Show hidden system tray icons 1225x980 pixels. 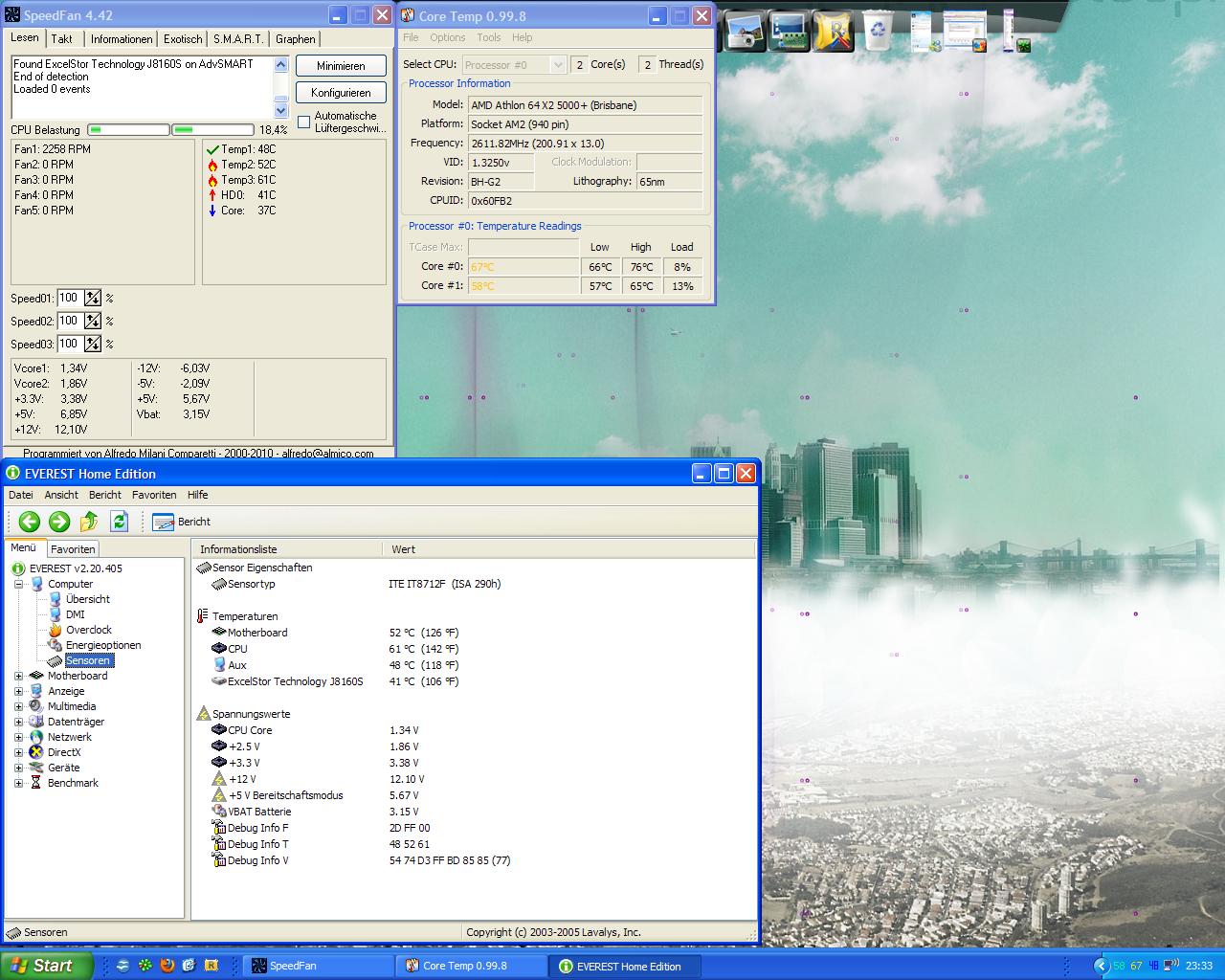pyautogui.click(x=1101, y=966)
